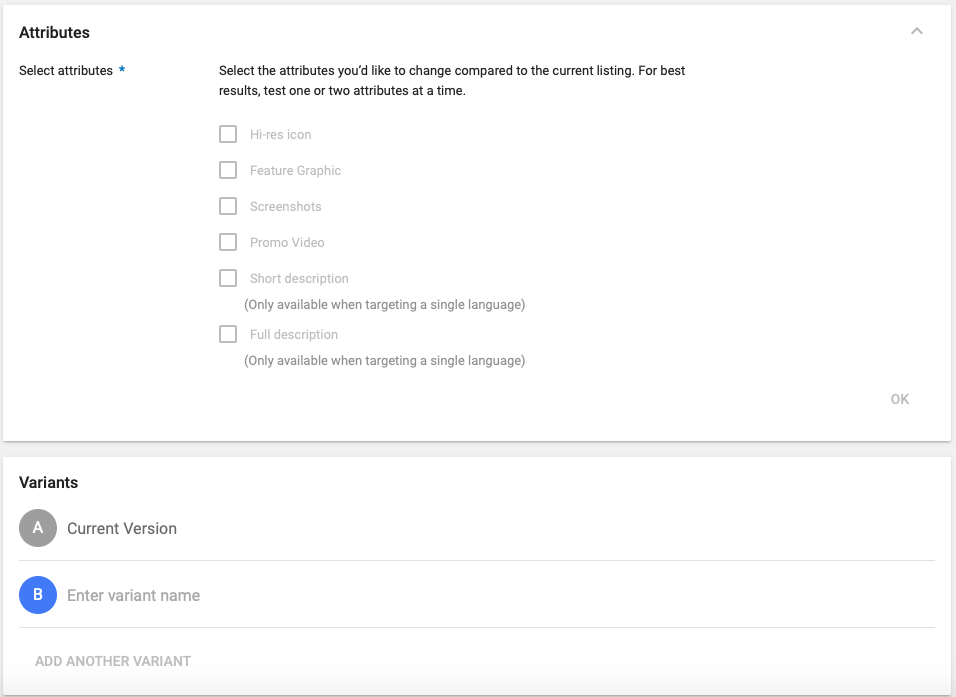
Task: Select the Screenshots attribute
Action: tap(227, 205)
